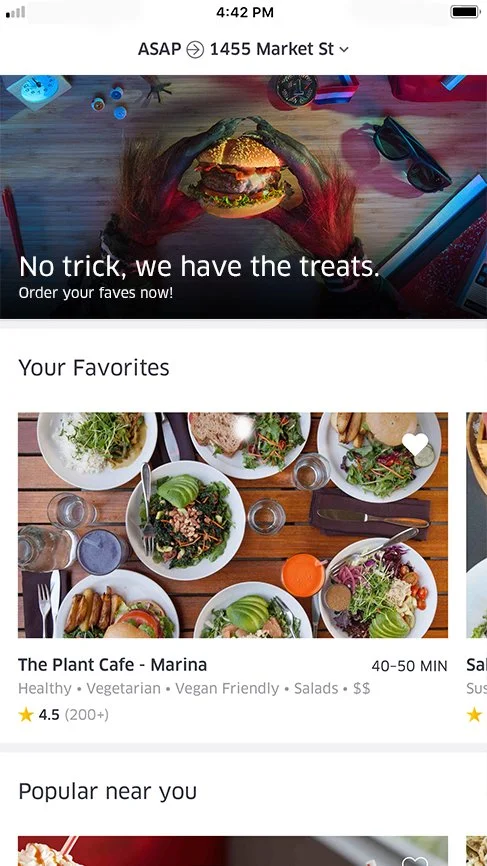Tap the heart on the bottom restaurant card
This screenshot has height=866, width=487.
click(x=415, y=861)
